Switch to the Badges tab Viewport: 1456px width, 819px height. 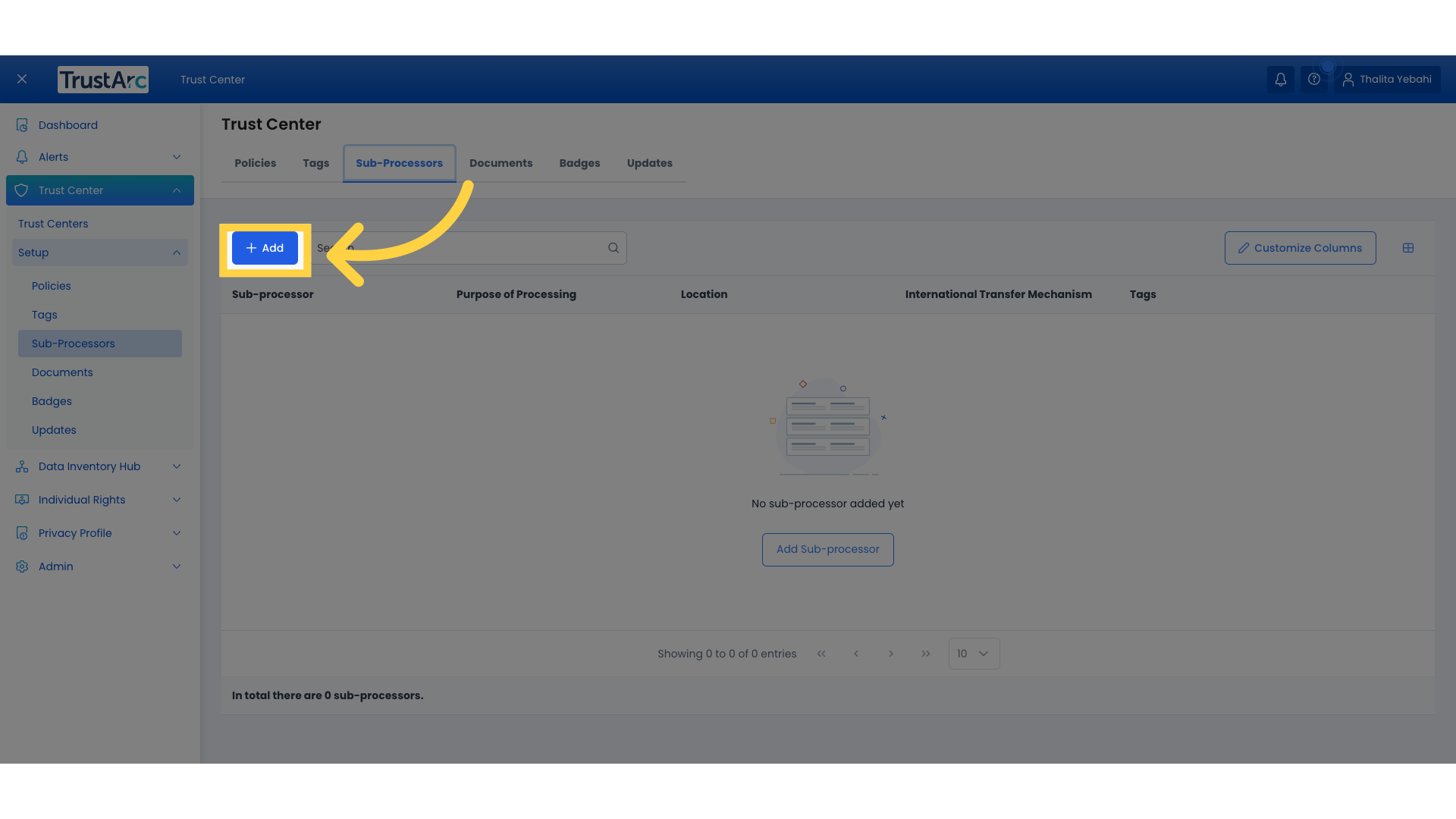(x=579, y=163)
